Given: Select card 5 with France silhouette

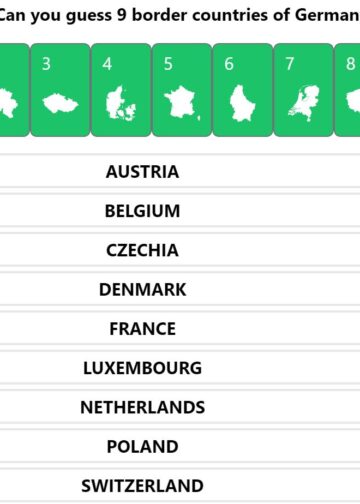Looking at the screenshot, I should 182,90.
